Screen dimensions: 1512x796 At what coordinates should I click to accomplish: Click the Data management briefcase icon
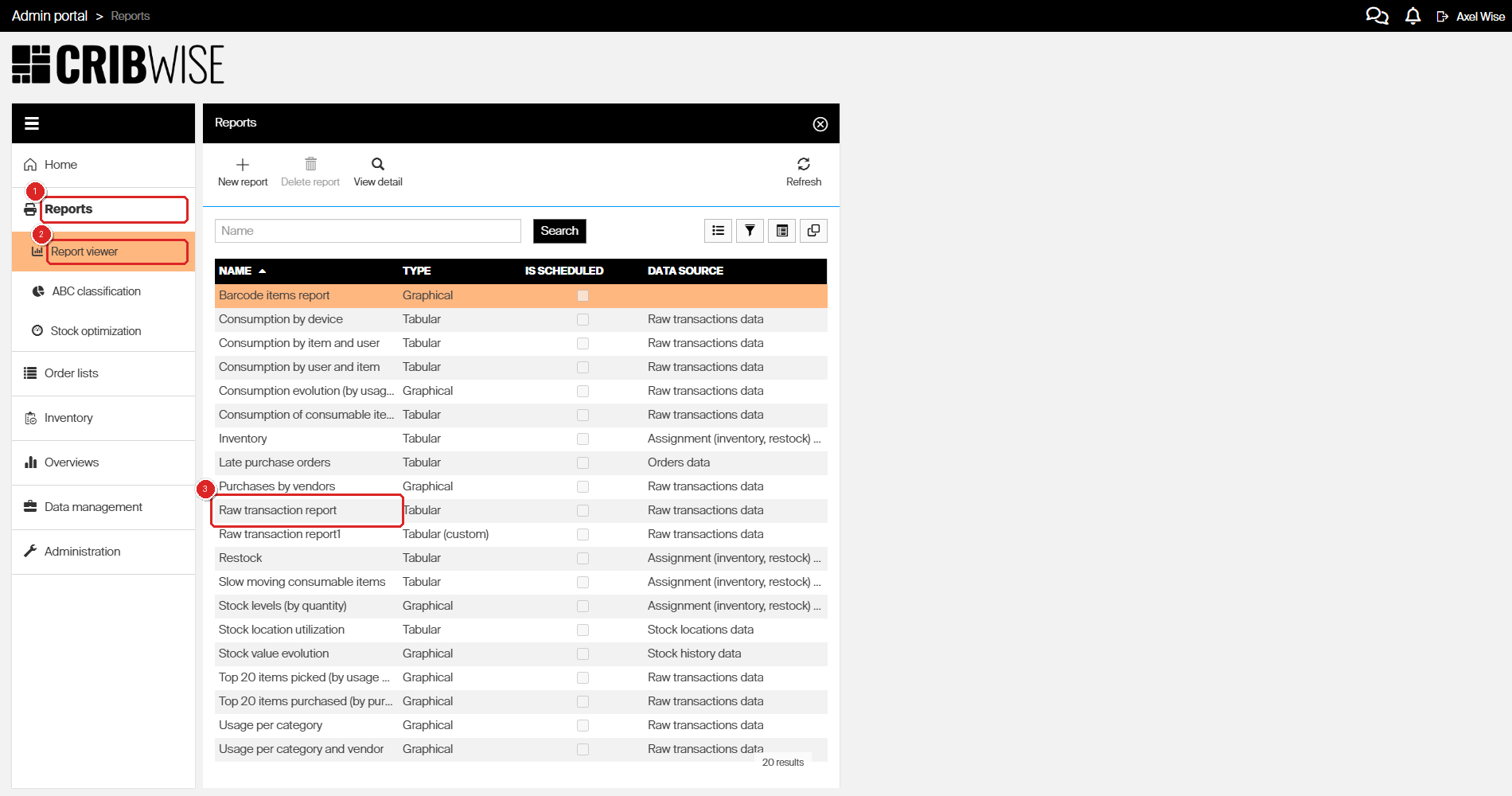[x=30, y=507]
